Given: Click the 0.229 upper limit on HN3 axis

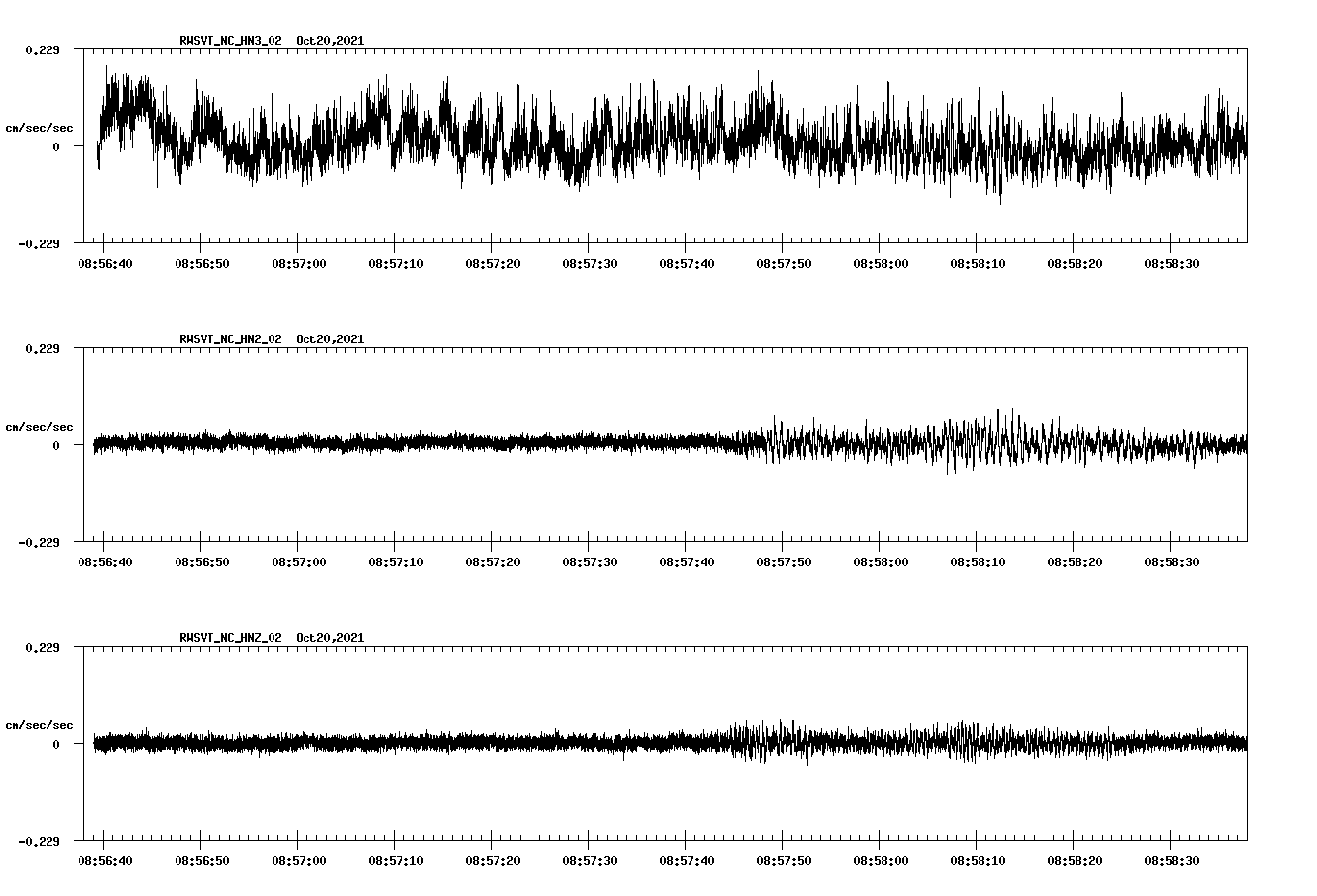Looking at the screenshot, I should (42, 49).
